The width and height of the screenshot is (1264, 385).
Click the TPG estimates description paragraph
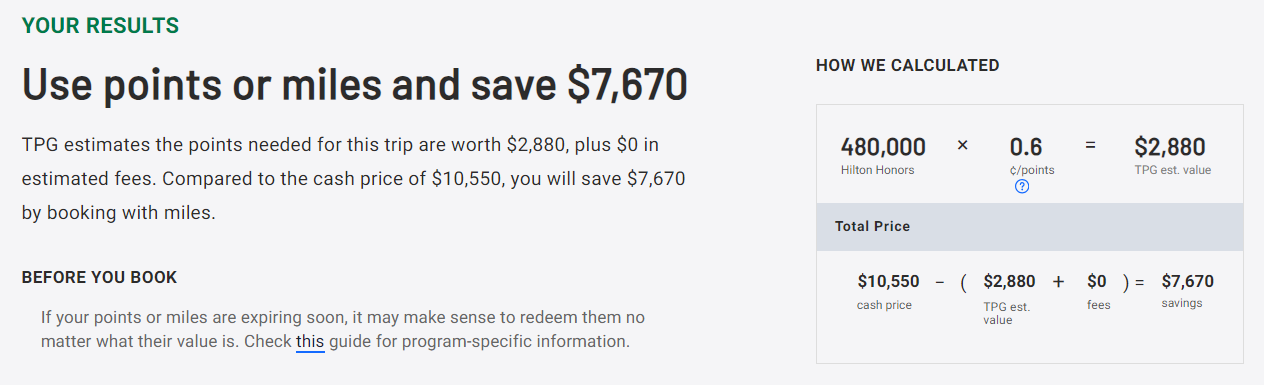click(x=354, y=179)
